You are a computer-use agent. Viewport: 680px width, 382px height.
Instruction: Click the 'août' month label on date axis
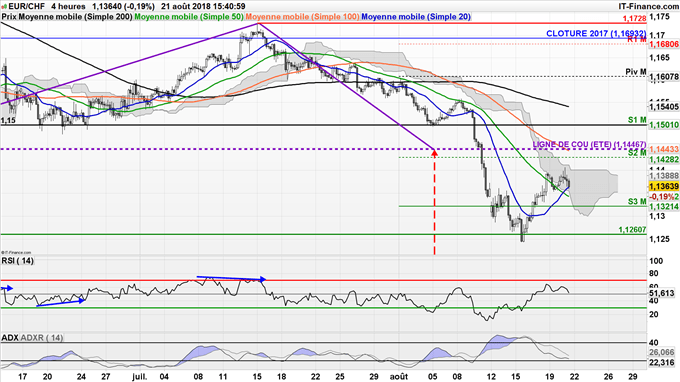[x=399, y=376]
